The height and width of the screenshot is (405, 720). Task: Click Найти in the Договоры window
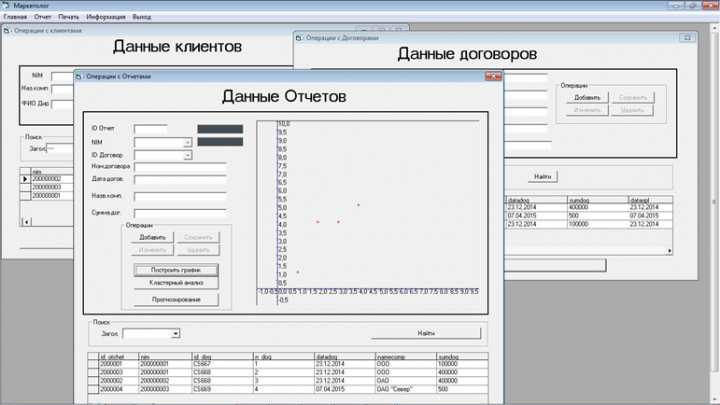click(542, 176)
